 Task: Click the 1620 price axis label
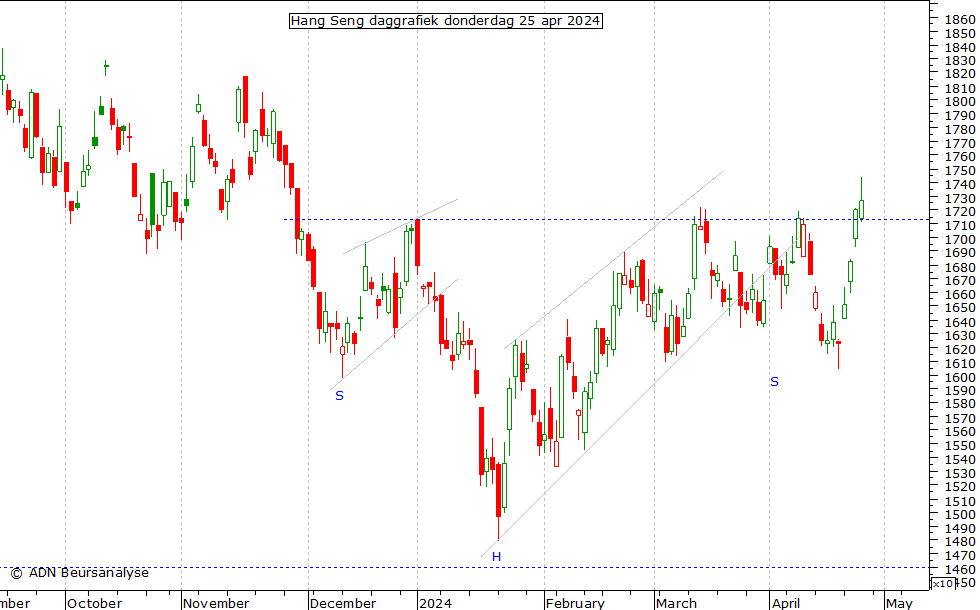pos(960,349)
